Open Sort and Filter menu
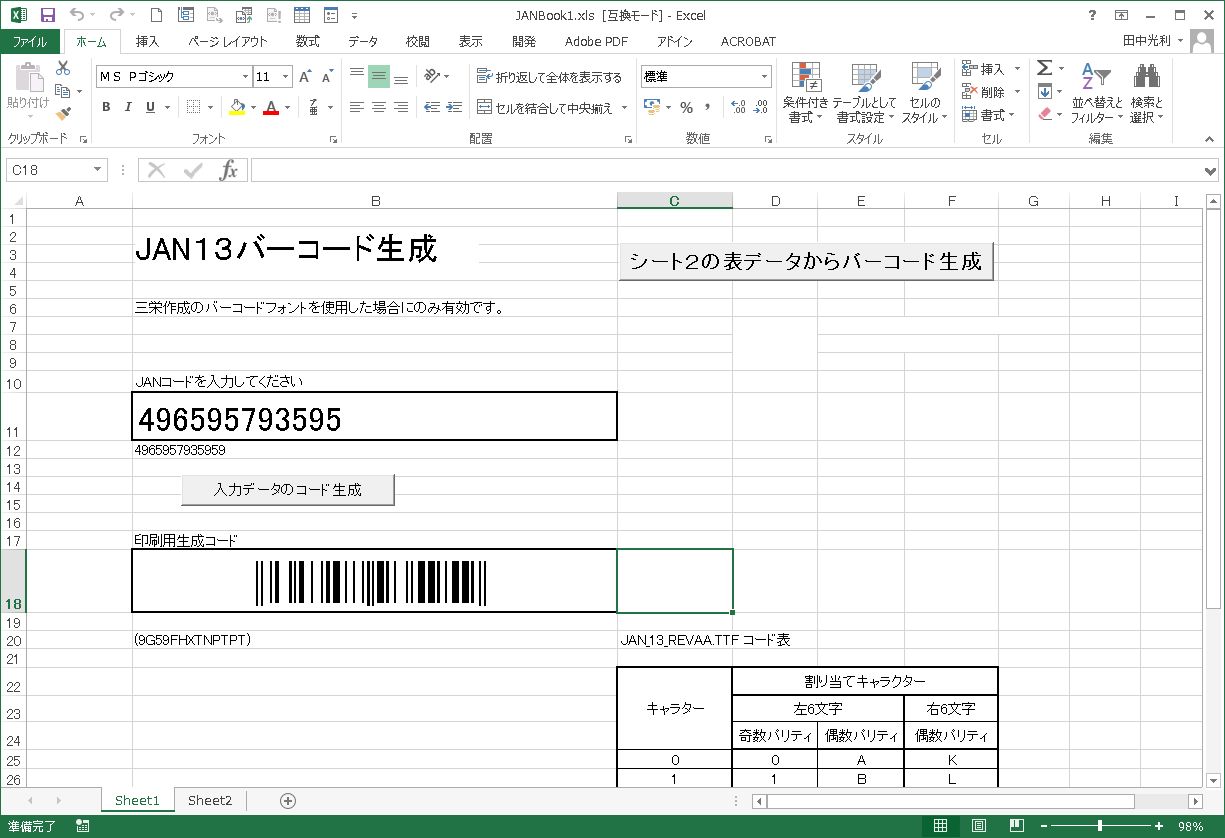This screenshot has height=838, width=1225. click(x=1097, y=94)
